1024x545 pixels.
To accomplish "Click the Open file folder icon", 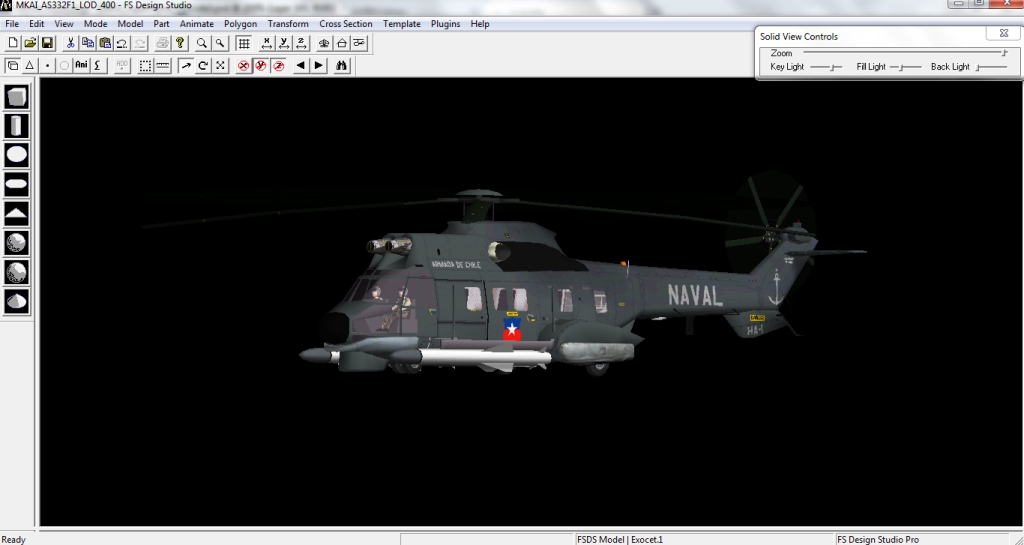I will point(30,43).
